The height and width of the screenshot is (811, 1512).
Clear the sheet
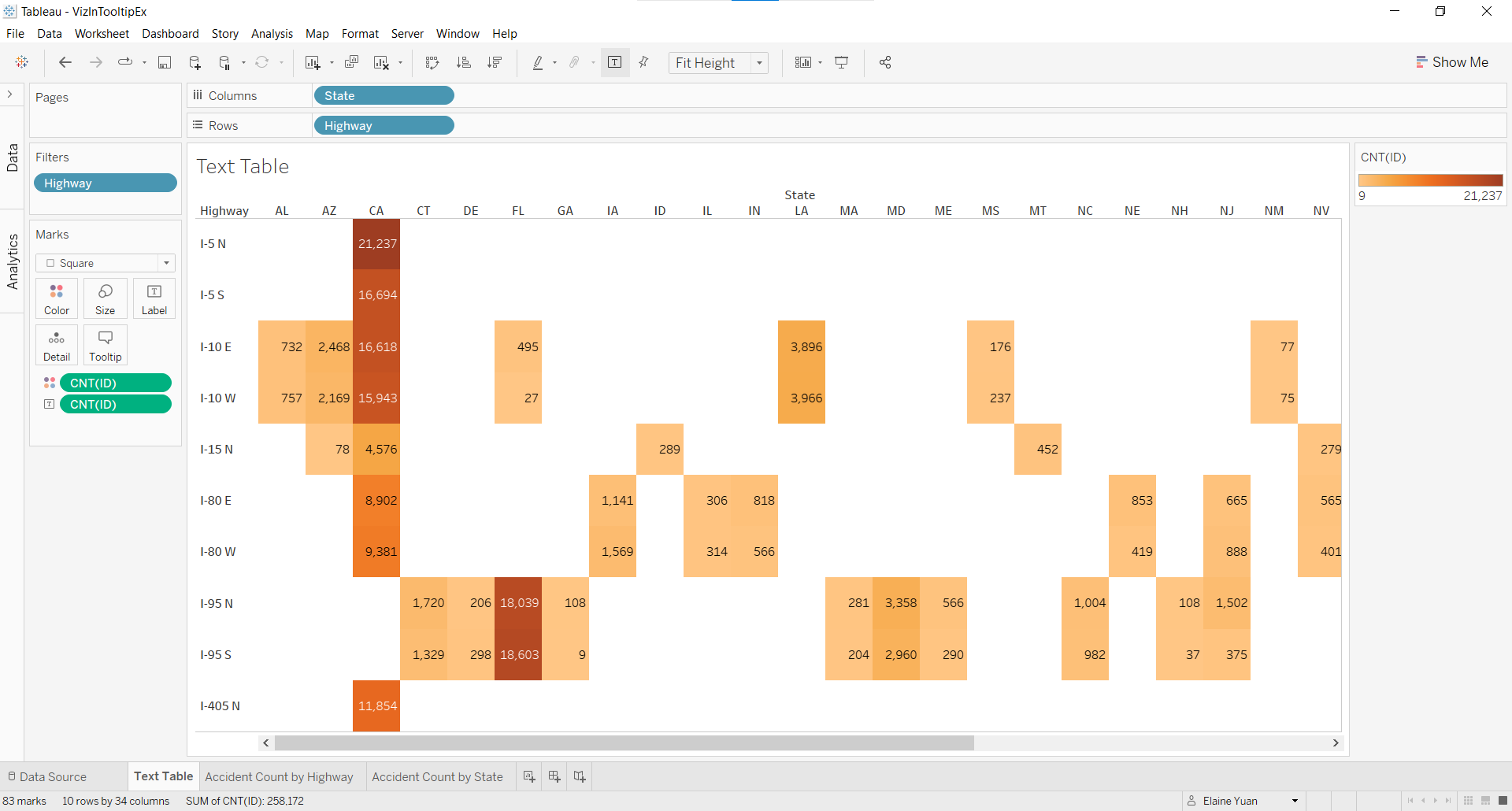[382, 62]
